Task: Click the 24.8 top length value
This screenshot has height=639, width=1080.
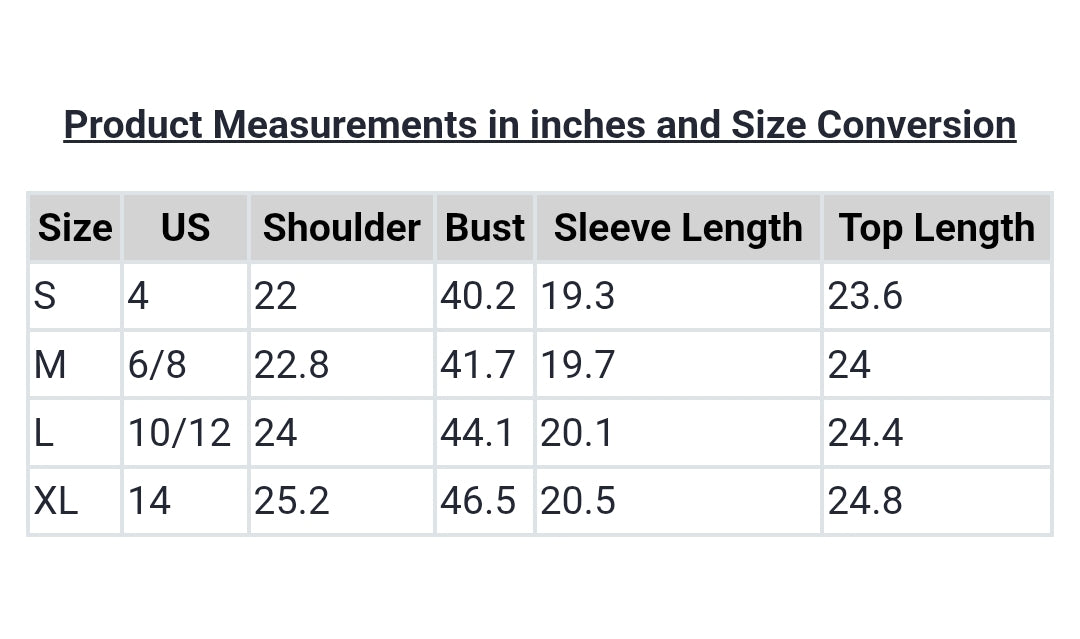Action: point(865,501)
